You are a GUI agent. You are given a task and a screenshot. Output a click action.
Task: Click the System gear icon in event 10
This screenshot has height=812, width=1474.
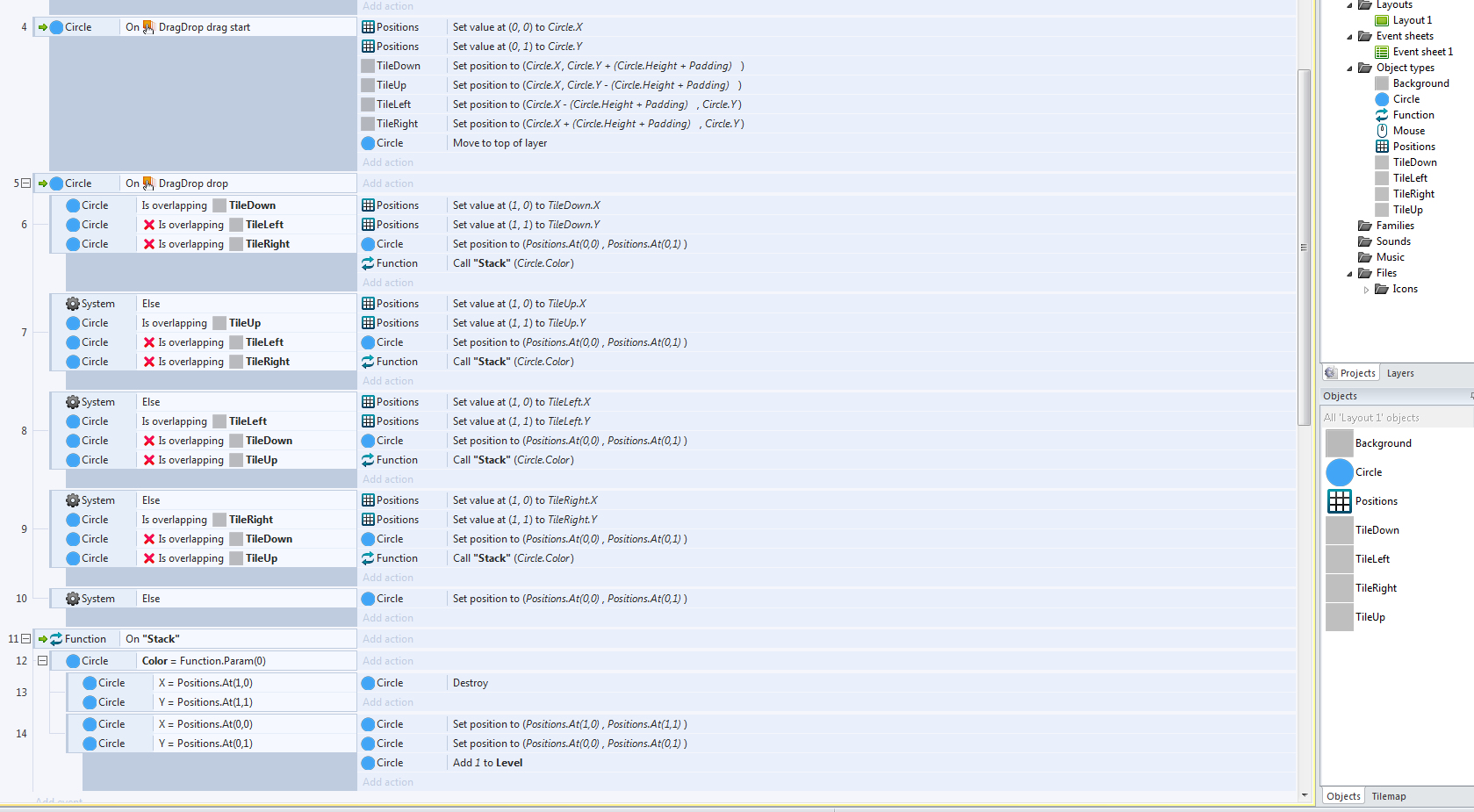[73, 599]
